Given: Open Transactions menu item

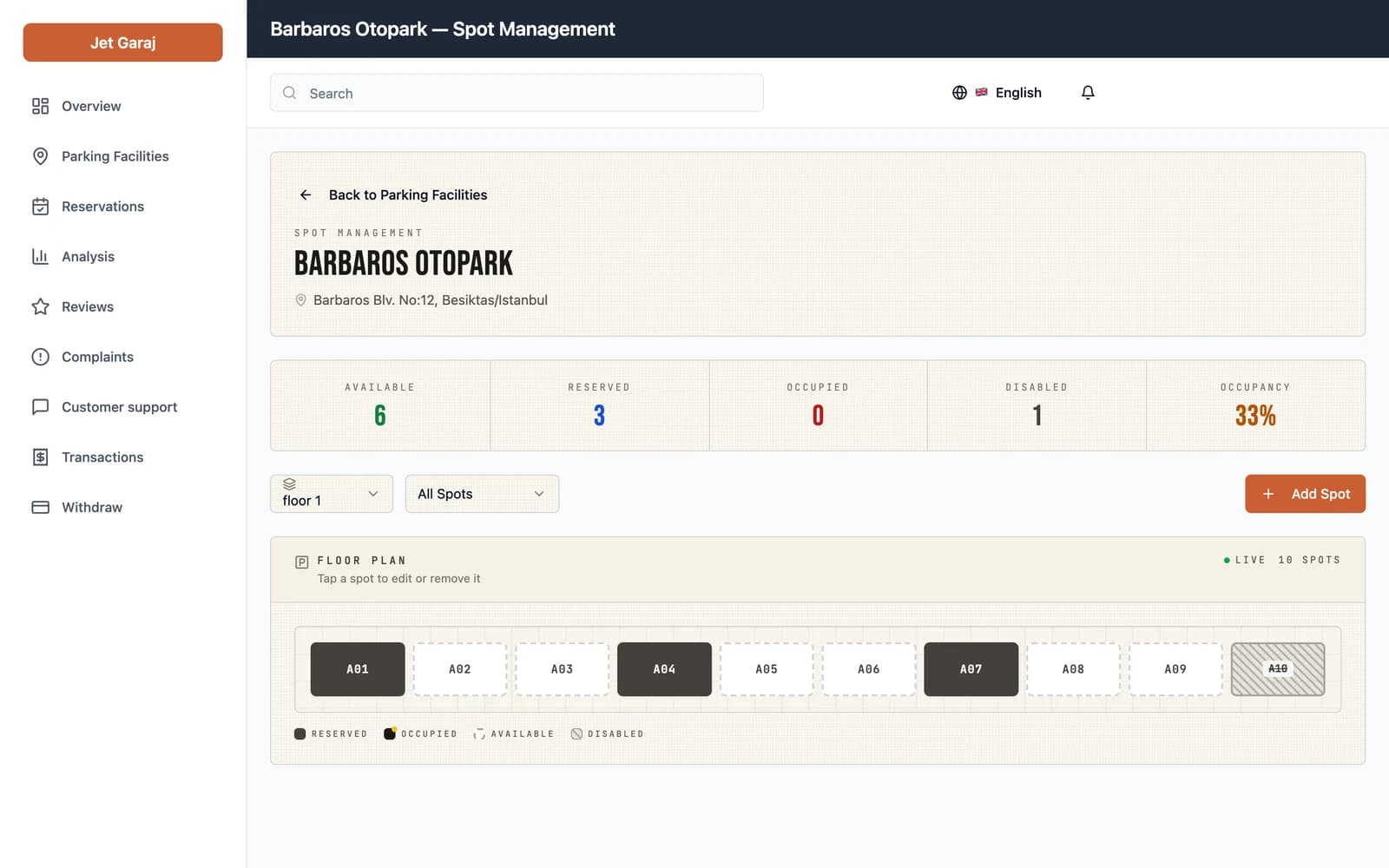Looking at the screenshot, I should click(122, 457).
